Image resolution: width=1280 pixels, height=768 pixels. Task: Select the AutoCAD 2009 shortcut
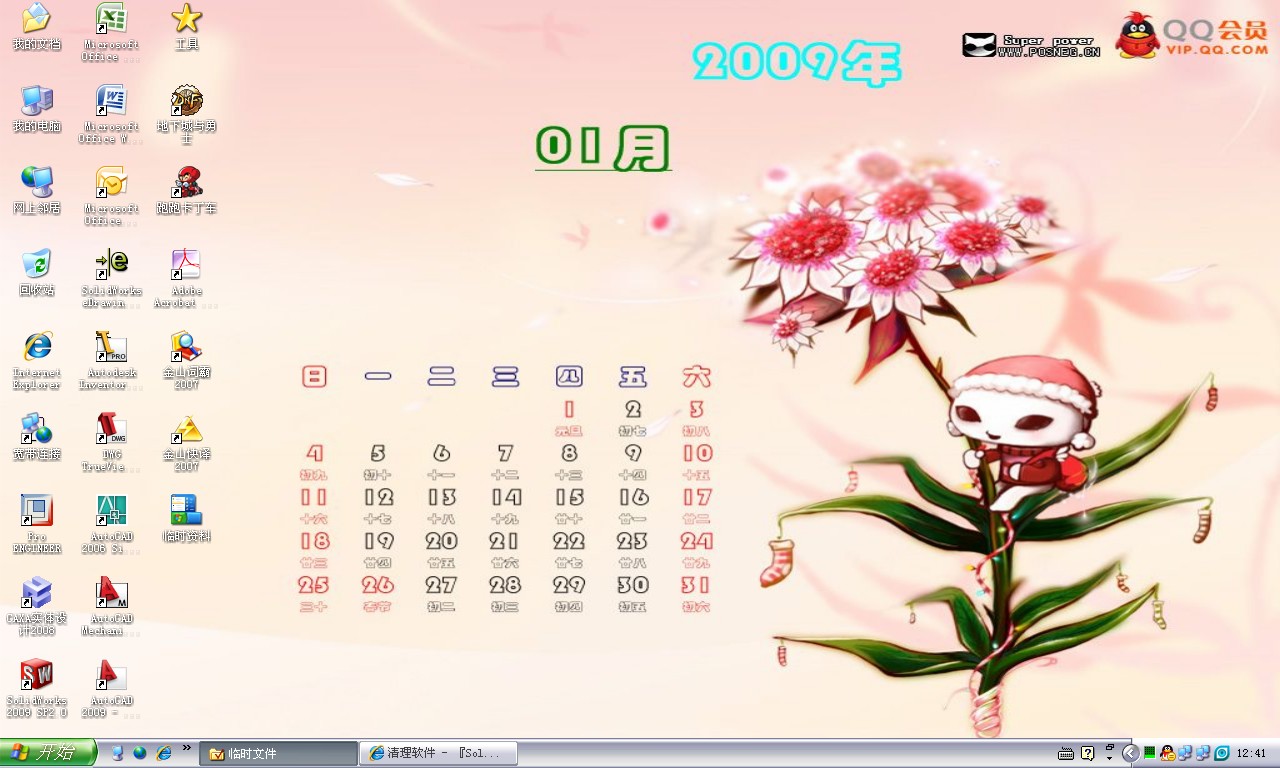[111, 689]
